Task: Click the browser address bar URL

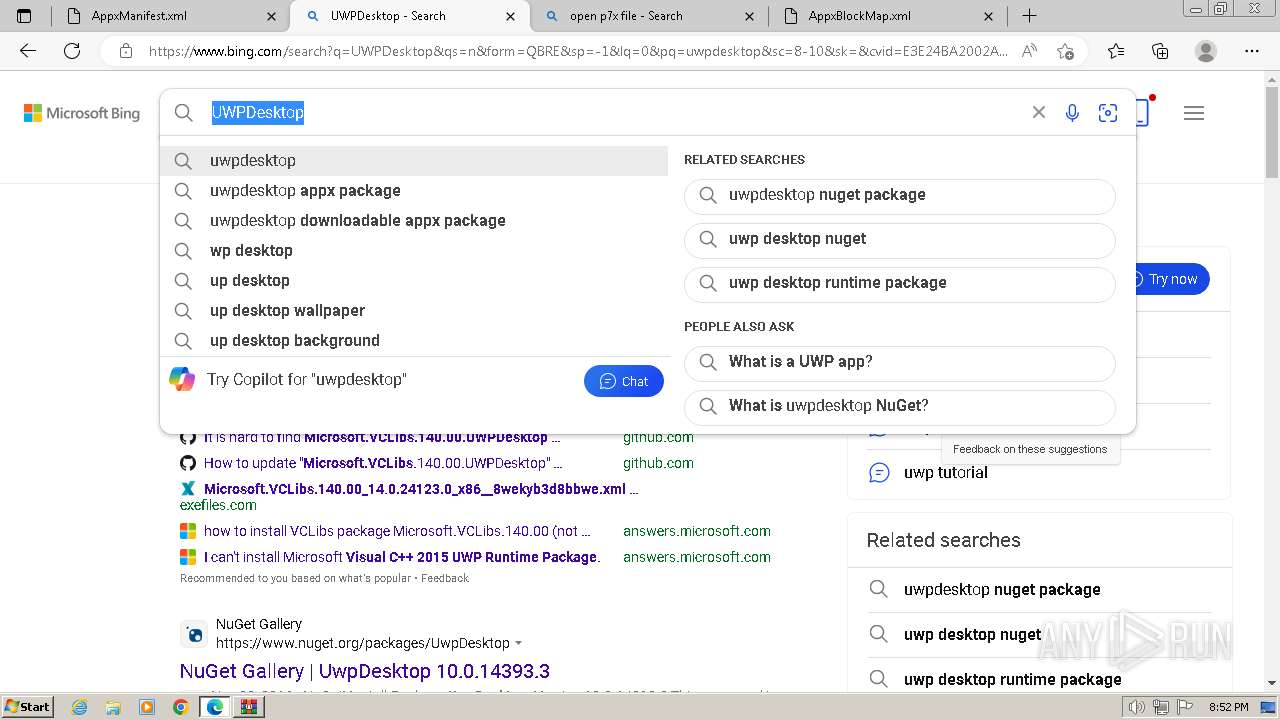Action: (578, 51)
